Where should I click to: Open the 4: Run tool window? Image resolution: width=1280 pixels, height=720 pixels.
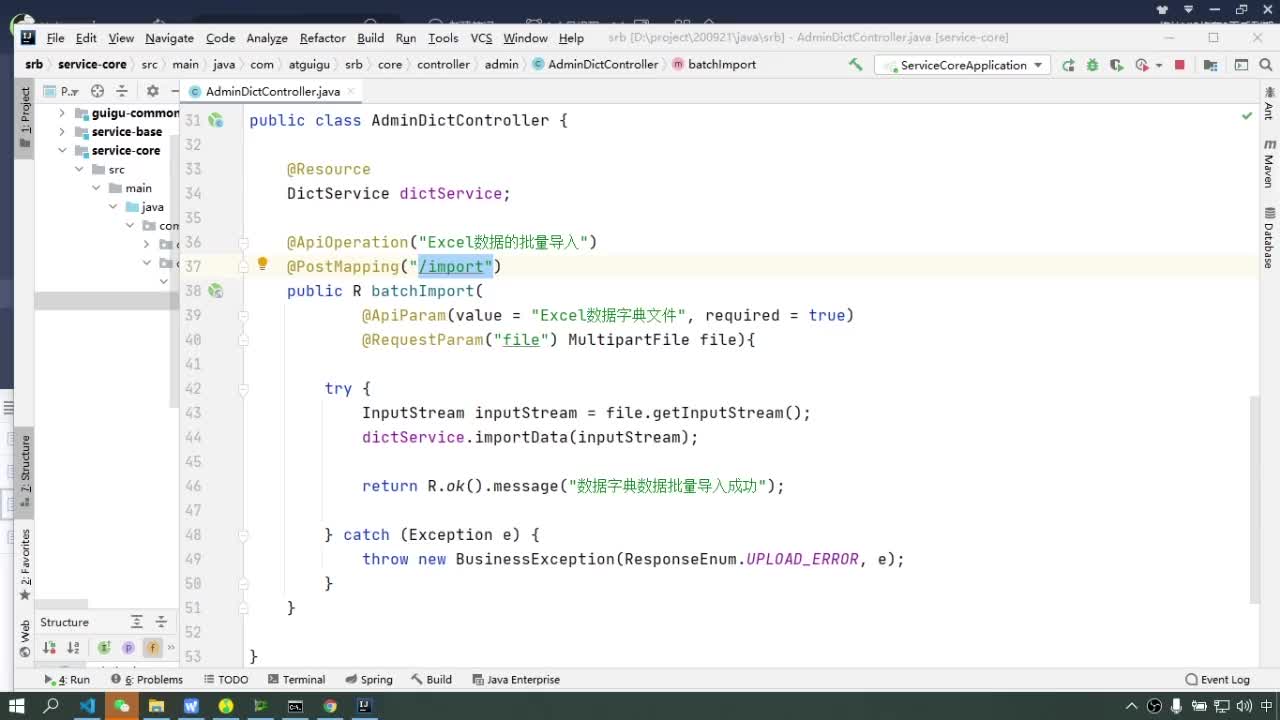[67, 679]
